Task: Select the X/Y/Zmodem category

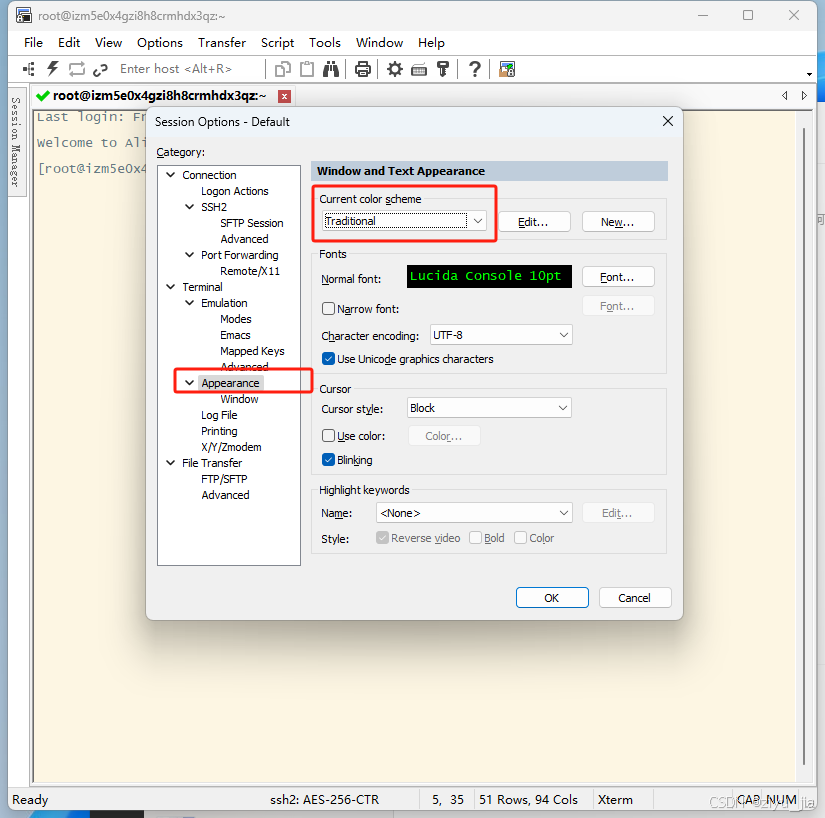Action: (x=231, y=447)
